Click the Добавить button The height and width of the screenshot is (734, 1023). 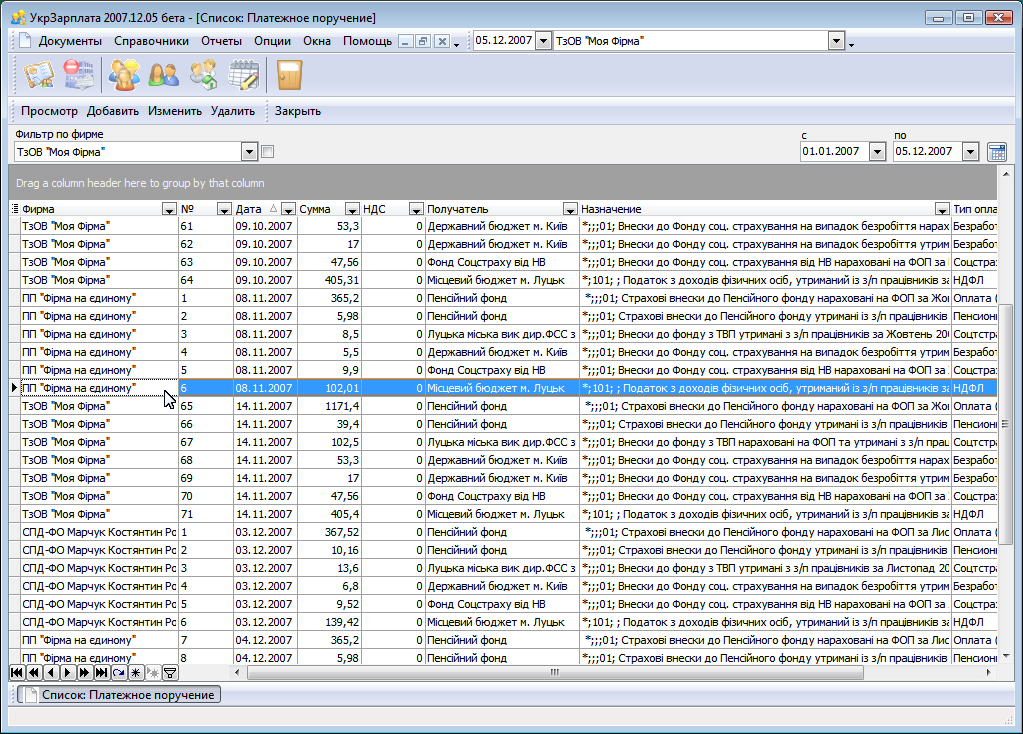112,111
